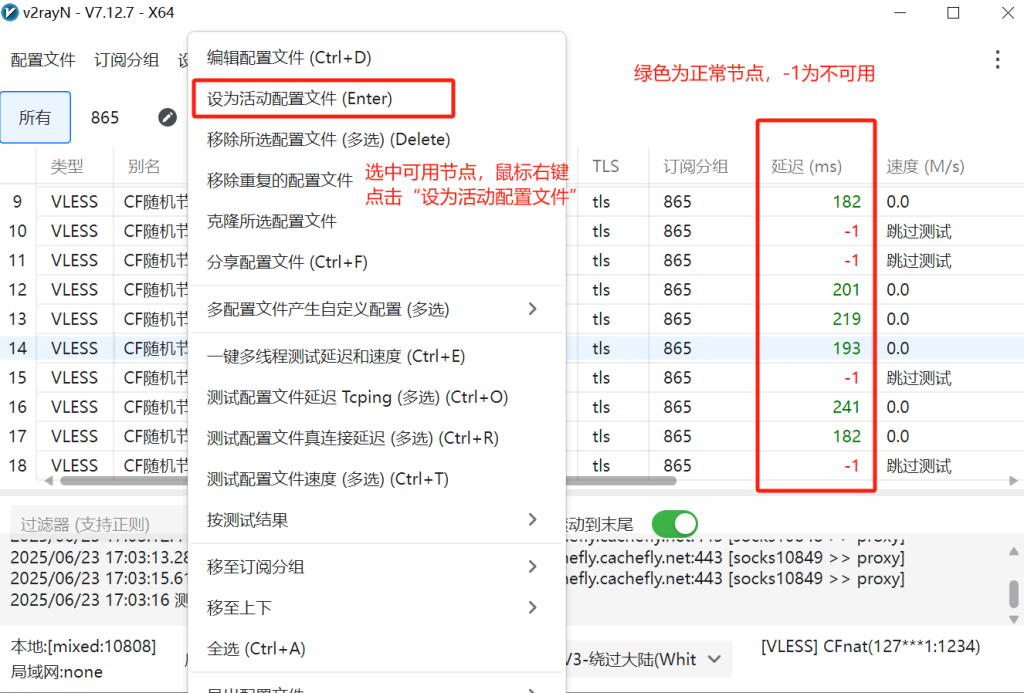Expand the move to subscription group submenu

(x=377, y=566)
